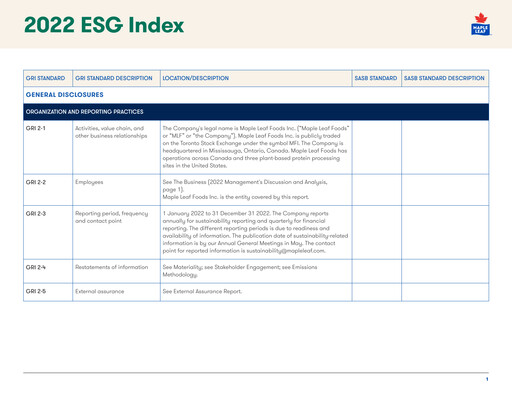
Task: Select the 'GRI 2-3' cell
Action: (x=48, y=232)
